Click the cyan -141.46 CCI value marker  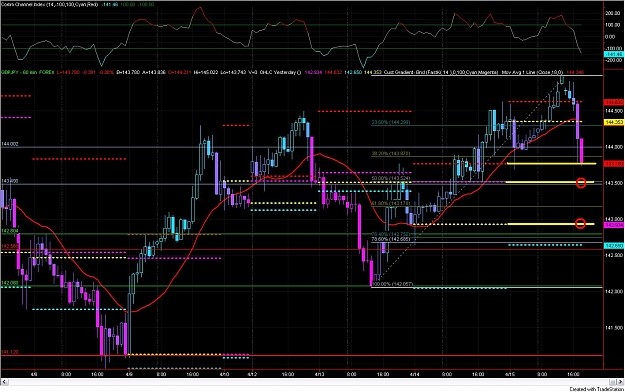614,54
